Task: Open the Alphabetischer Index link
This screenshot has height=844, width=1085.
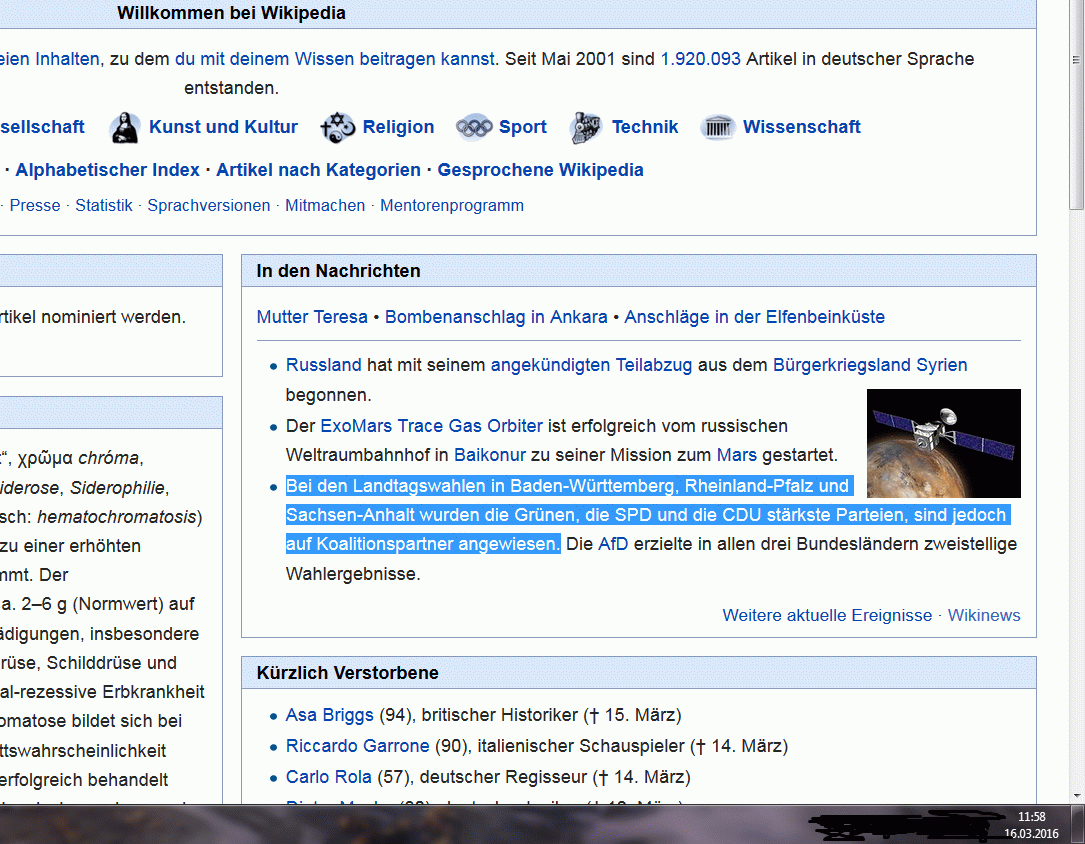Action: tap(107, 170)
